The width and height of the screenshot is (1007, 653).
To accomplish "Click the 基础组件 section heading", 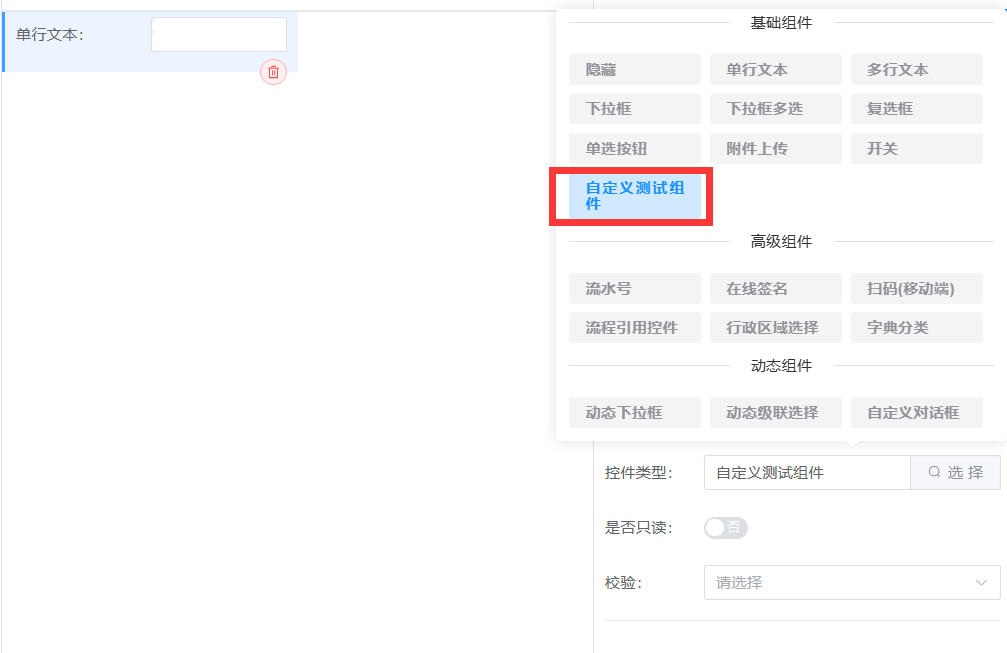I will click(781, 23).
